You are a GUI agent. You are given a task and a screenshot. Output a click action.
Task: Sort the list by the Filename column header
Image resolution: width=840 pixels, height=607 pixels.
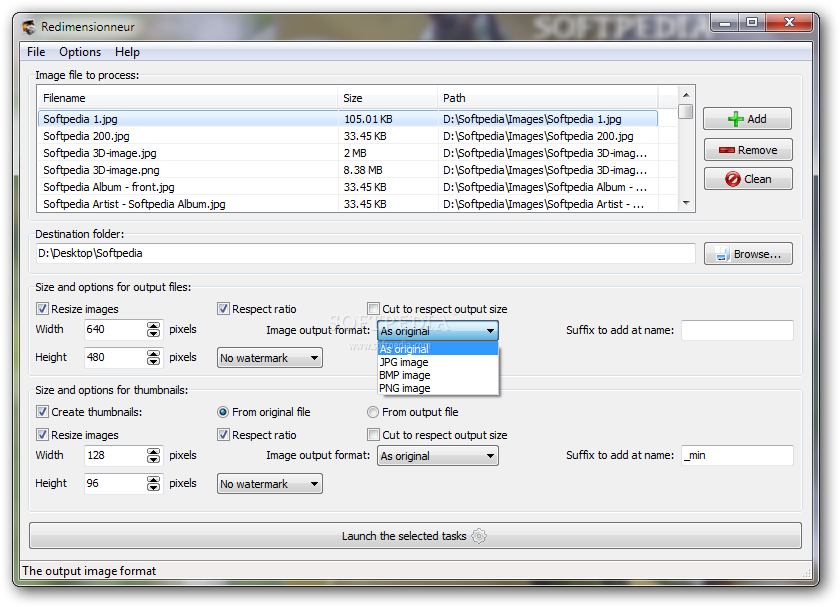click(188, 98)
